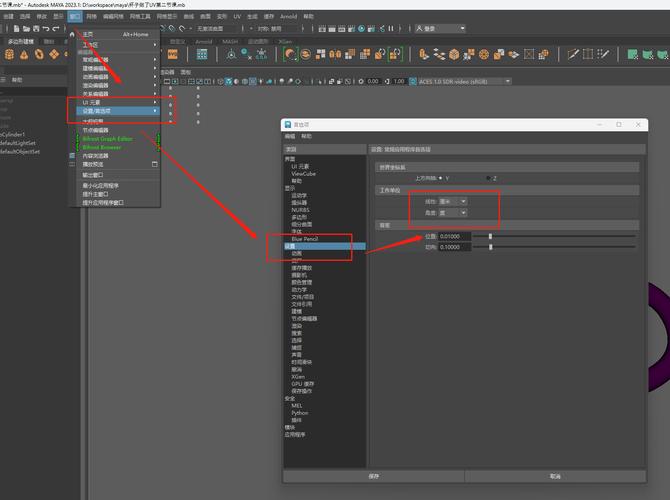Open the 编辑 menu in Preferences dialog
670x500 pixels.
click(x=290, y=135)
